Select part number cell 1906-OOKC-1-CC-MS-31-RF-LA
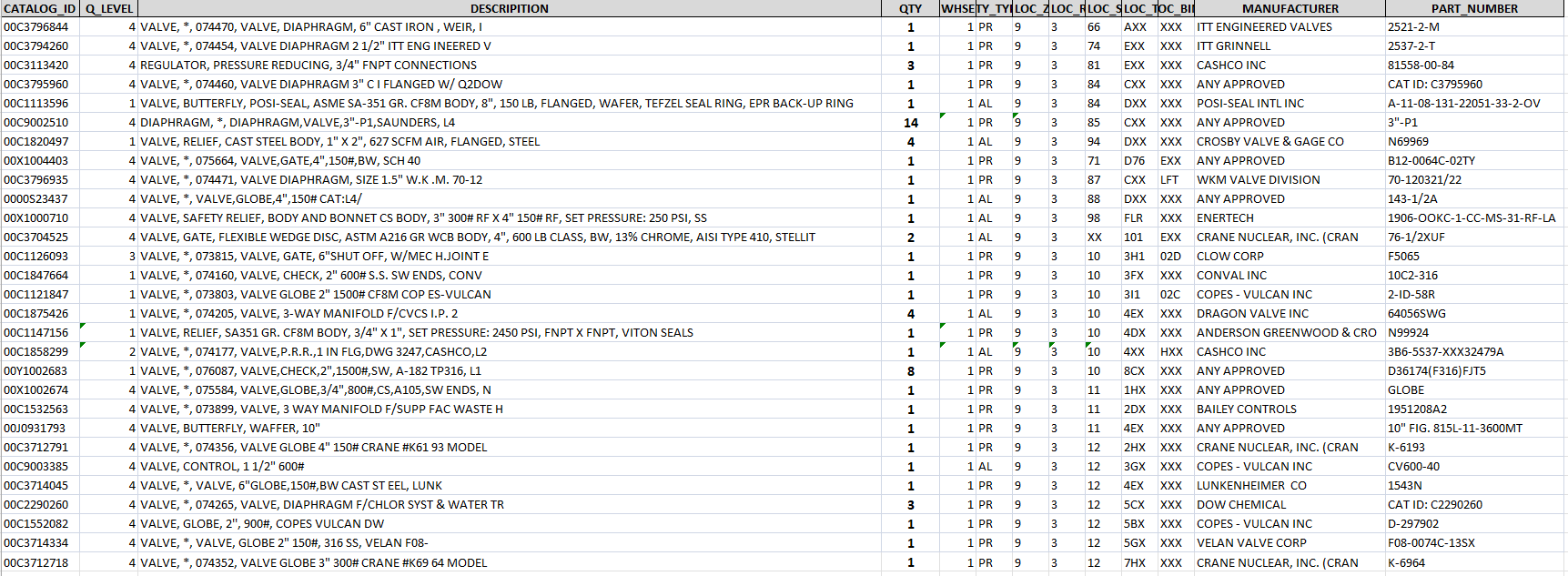Image resolution: width=1568 pixels, height=576 pixels. click(x=1474, y=218)
